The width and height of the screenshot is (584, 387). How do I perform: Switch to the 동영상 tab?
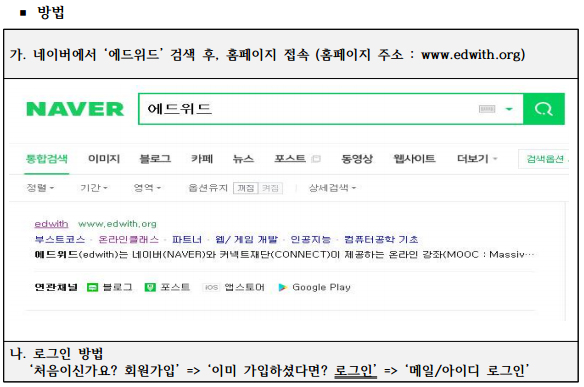pyautogui.click(x=357, y=159)
